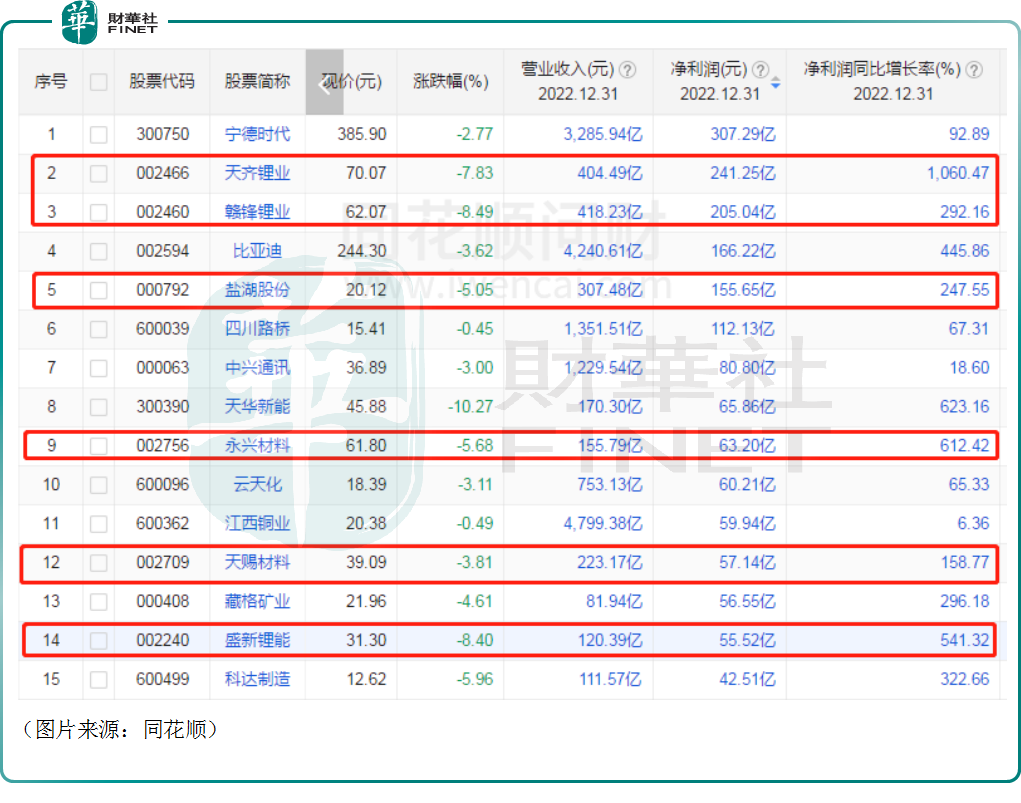1021x803 pixels.
Task: Open the 宁德时代 stock link
Action: click(257, 134)
